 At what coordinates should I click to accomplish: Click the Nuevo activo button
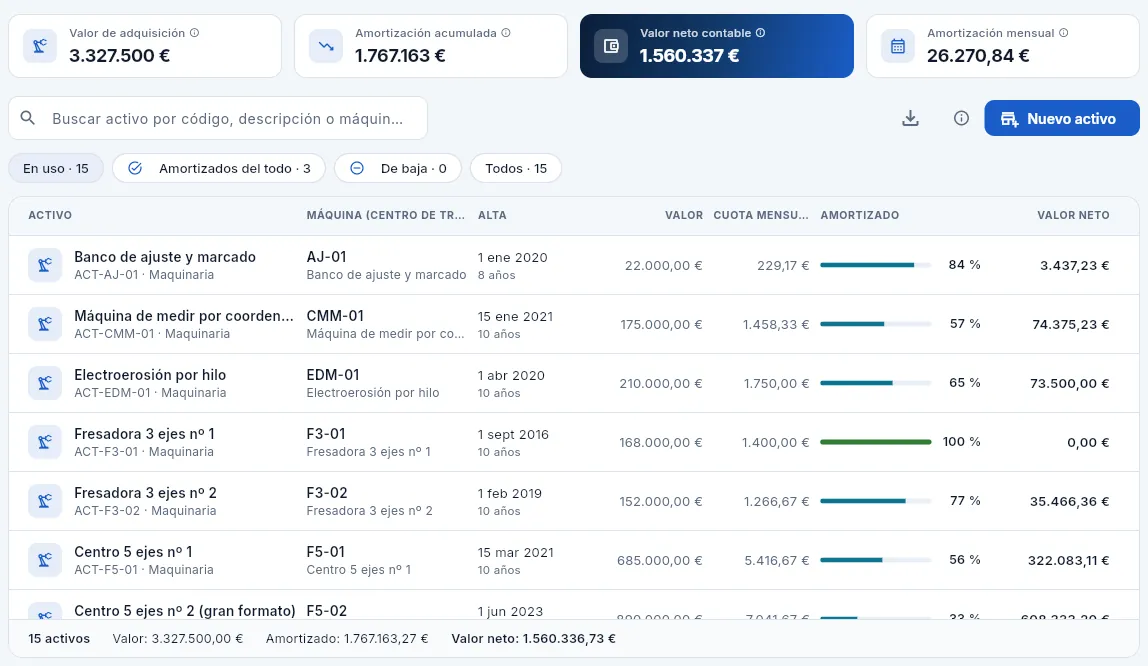[x=1062, y=119]
